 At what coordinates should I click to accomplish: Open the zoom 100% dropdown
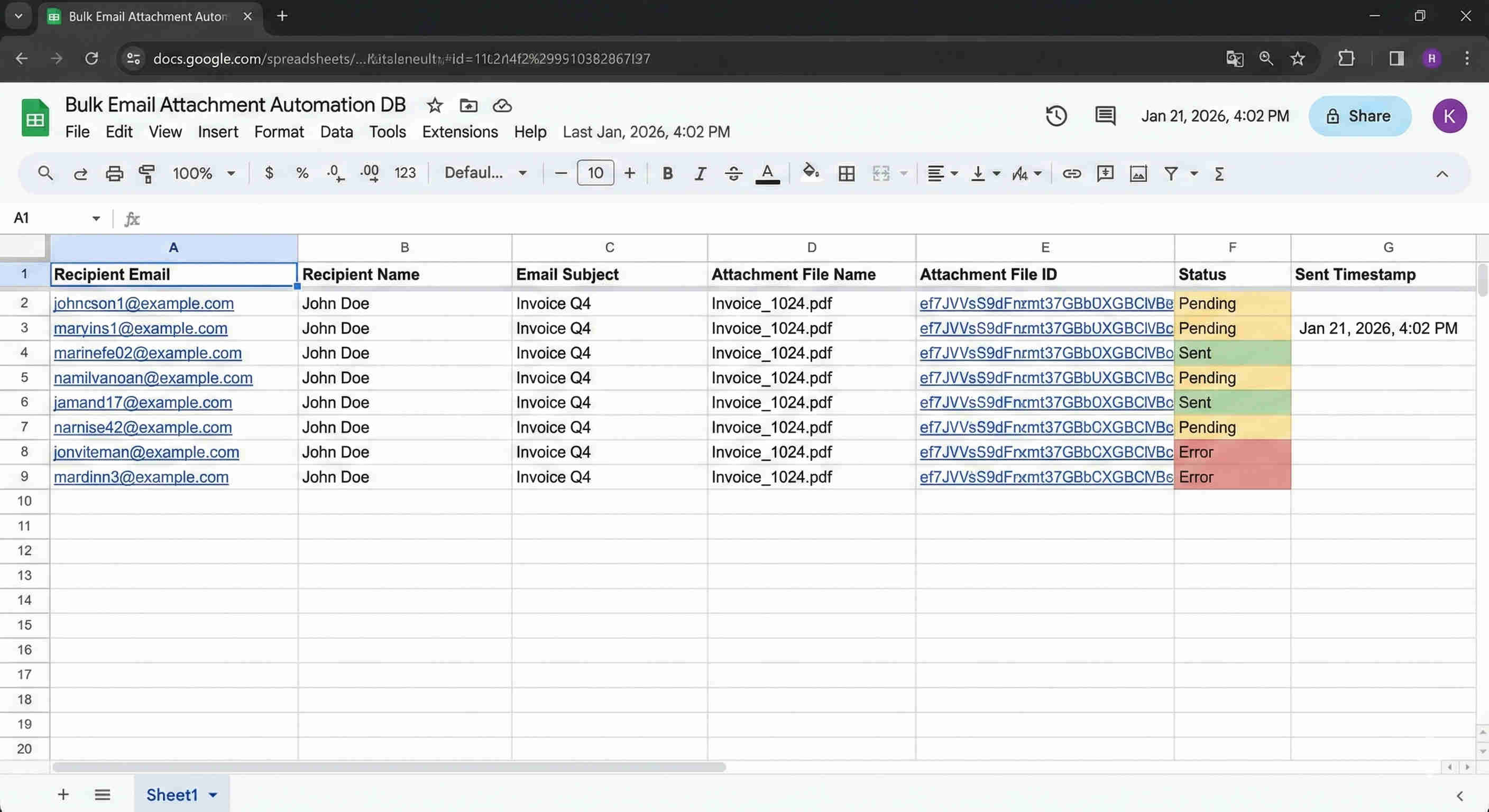[x=204, y=173]
